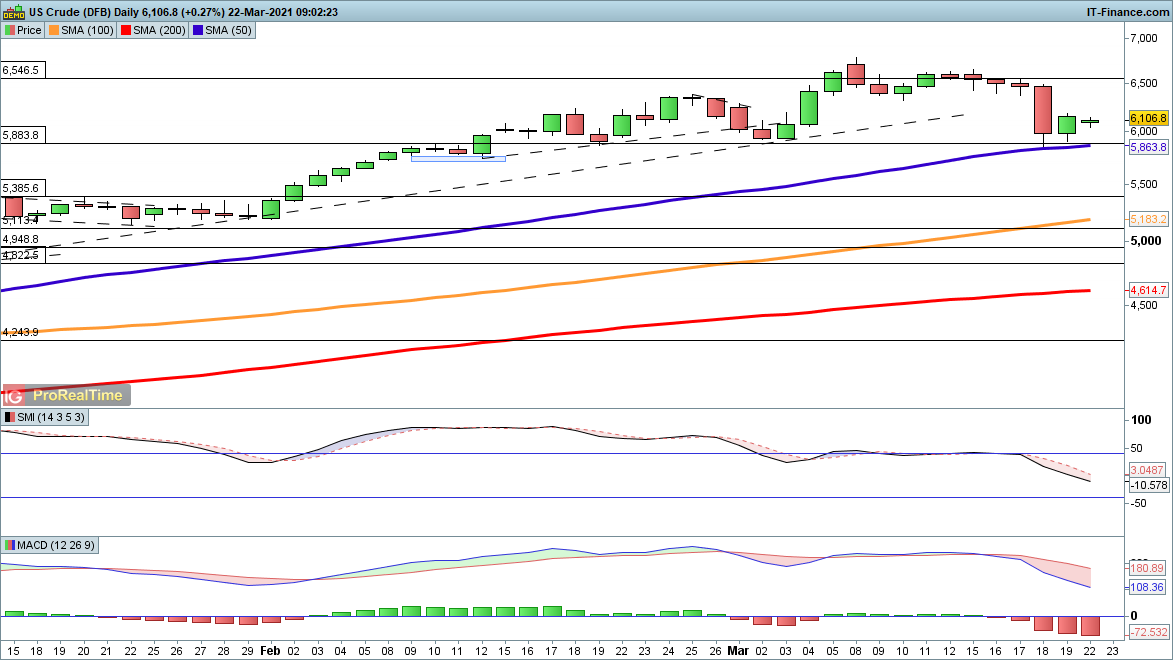
Task: Click the orange SMA (100) color swatch
Action: (54, 31)
